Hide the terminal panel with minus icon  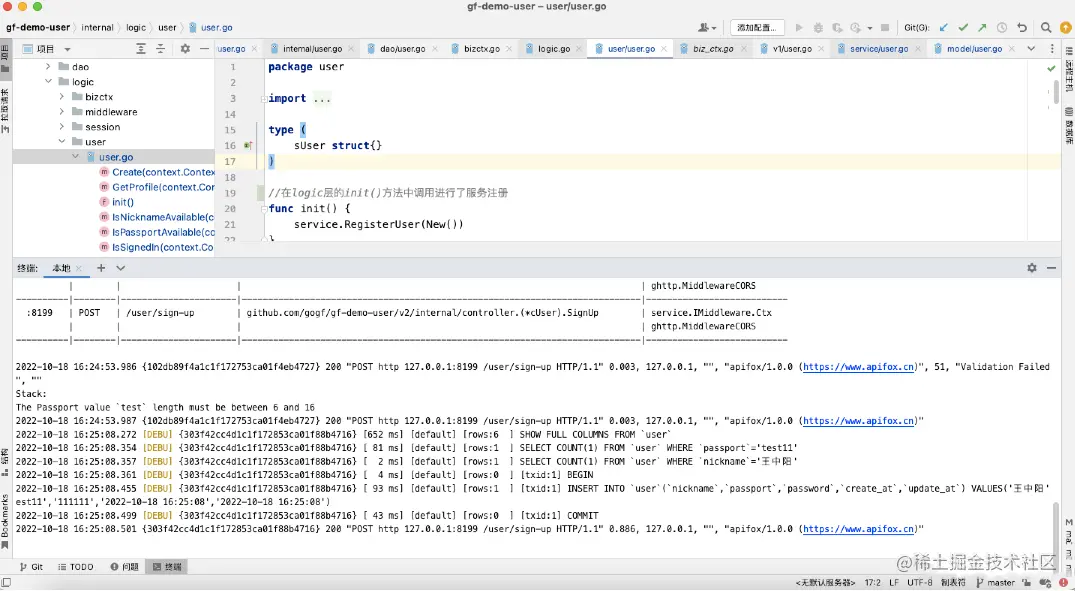coord(1051,267)
